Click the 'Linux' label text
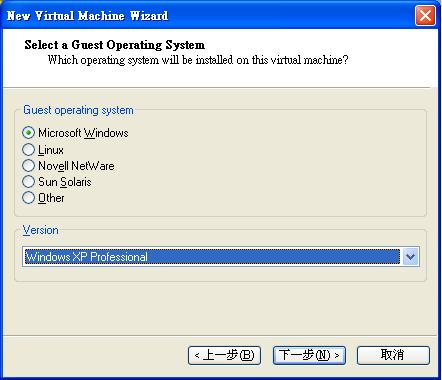Viewport: 442px width, 380px height. click(x=51, y=150)
